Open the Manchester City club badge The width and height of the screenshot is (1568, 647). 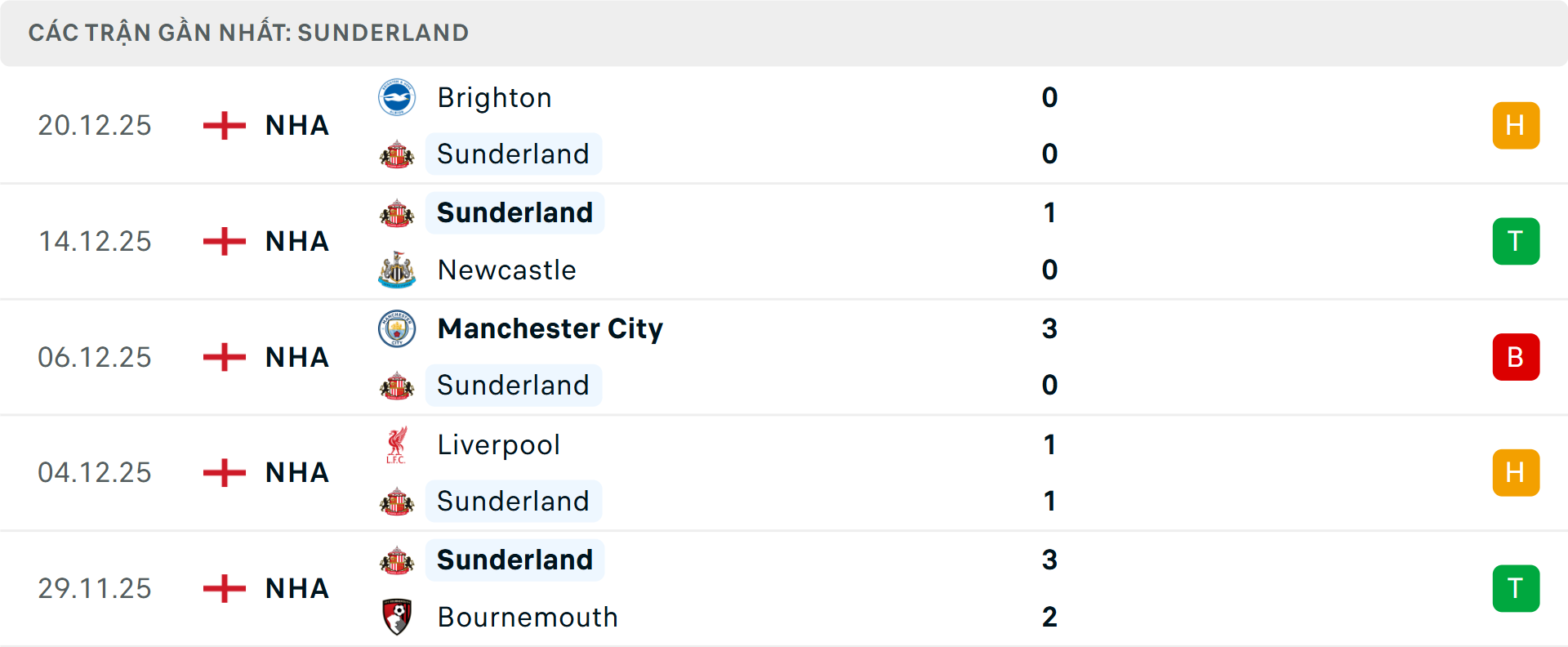click(x=397, y=328)
